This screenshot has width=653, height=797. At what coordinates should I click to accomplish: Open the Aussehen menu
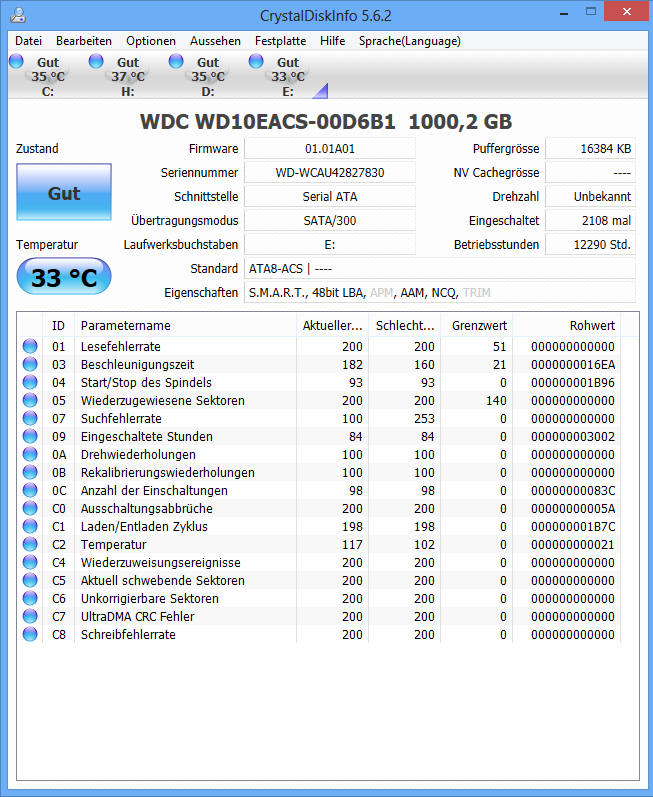(215, 41)
